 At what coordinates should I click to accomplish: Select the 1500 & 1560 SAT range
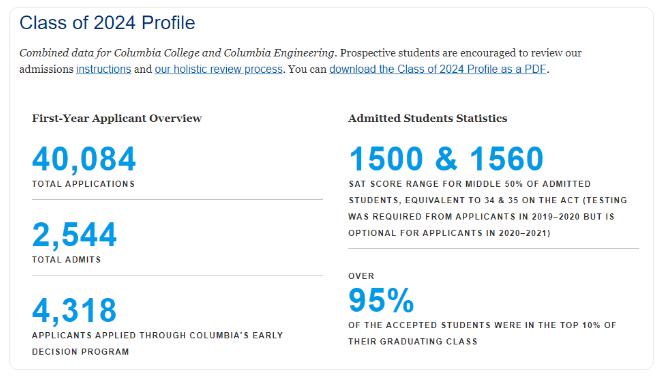coord(446,159)
